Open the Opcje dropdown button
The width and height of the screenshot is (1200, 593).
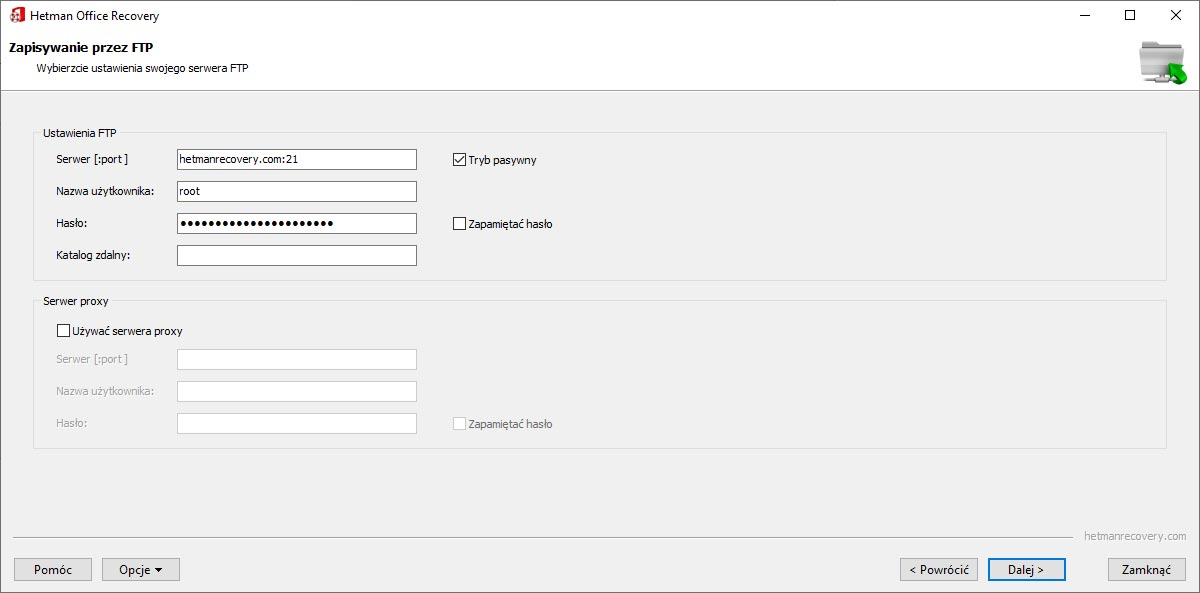pos(141,569)
